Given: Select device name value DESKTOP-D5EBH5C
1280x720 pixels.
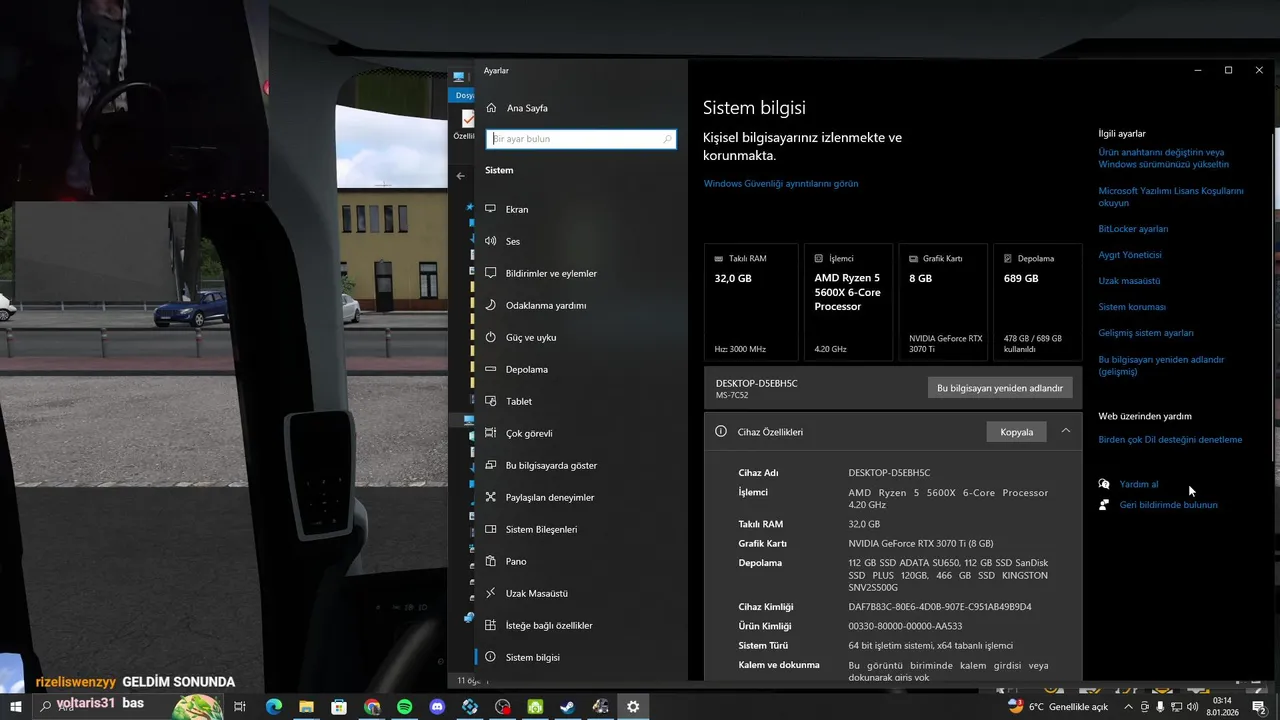Looking at the screenshot, I should click(889, 473).
